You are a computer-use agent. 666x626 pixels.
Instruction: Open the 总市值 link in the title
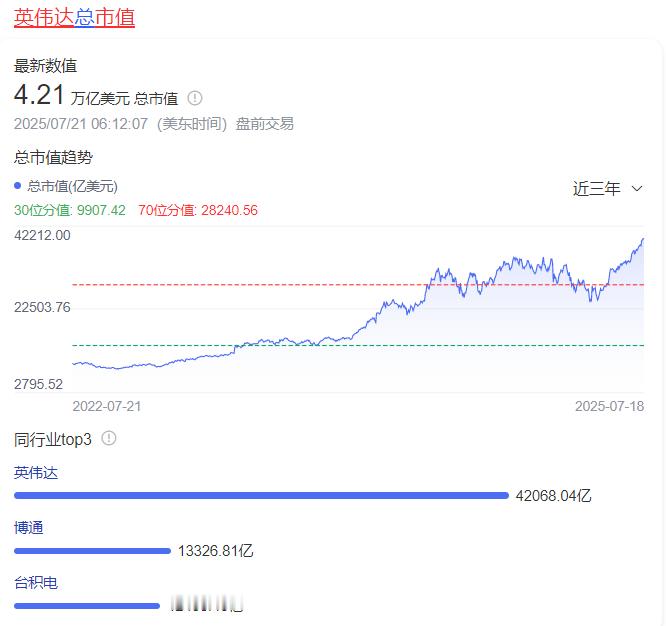pyautogui.click(x=105, y=18)
